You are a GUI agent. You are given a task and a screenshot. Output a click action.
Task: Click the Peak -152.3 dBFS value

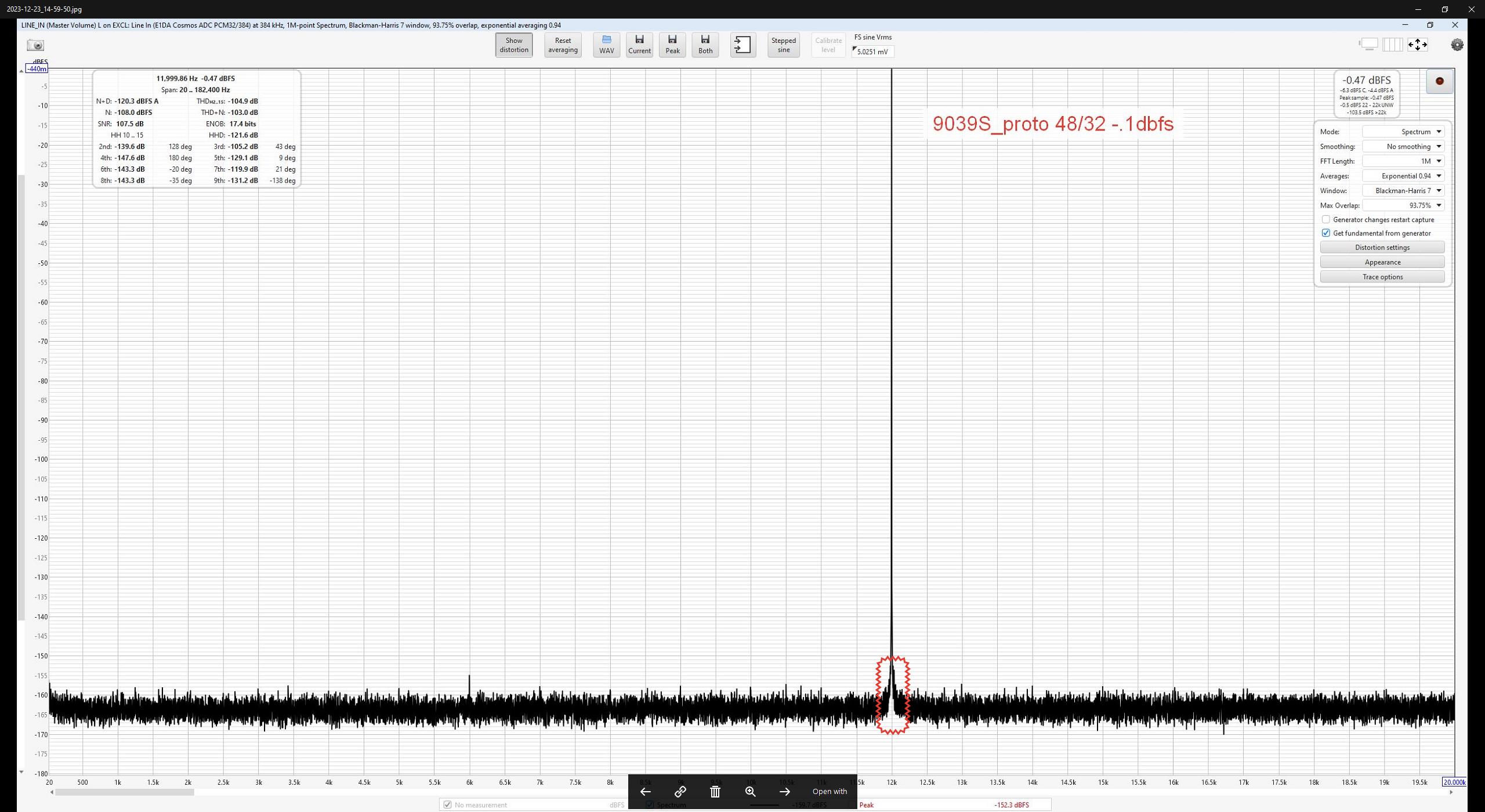pyautogui.click(x=1012, y=805)
